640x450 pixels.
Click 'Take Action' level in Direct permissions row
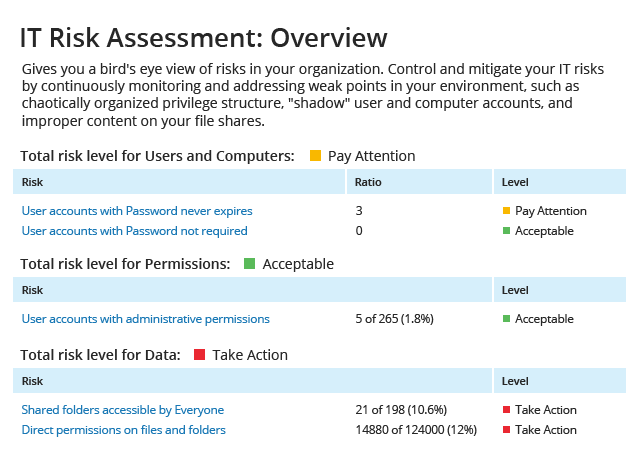click(x=546, y=430)
